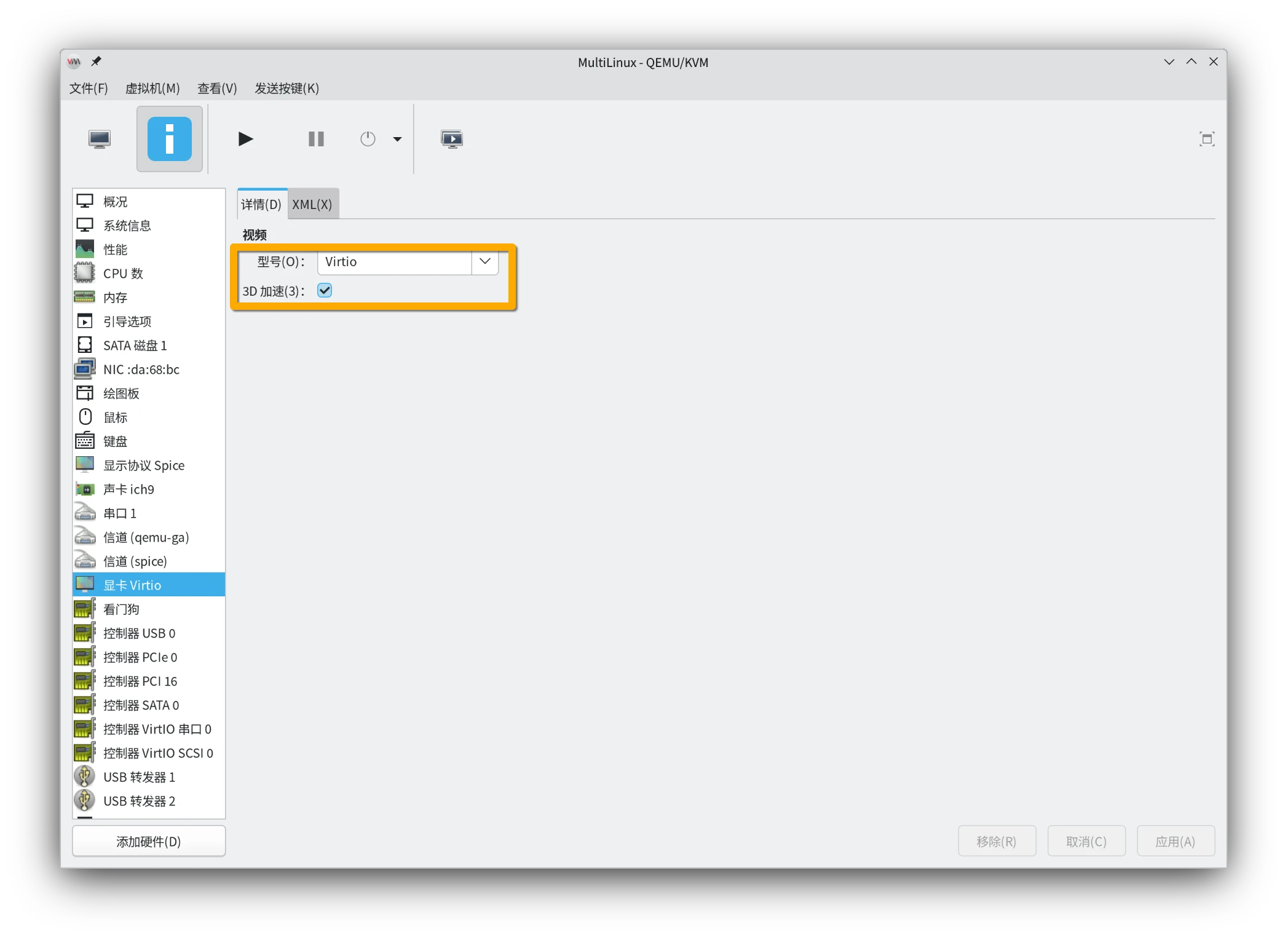Image resolution: width=1288 pixels, height=940 pixels.
Task: Click the 取消(C) cancel button
Action: click(1086, 841)
